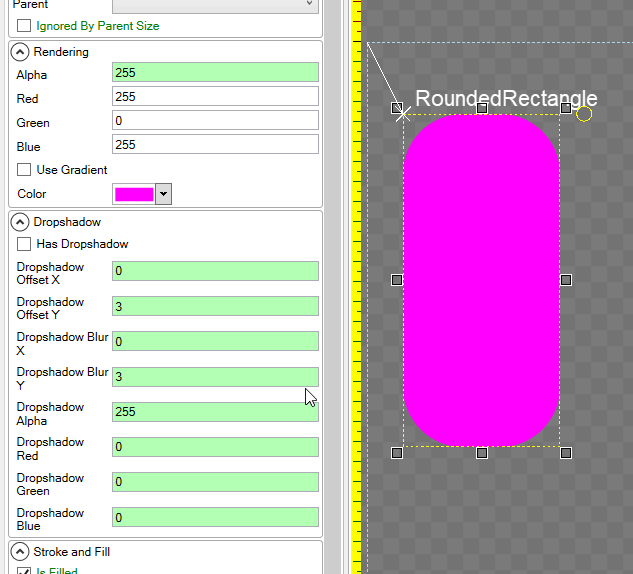Open the Parent dropdown
The height and width of the screenshot is (574, 633).
click(216, 4)
